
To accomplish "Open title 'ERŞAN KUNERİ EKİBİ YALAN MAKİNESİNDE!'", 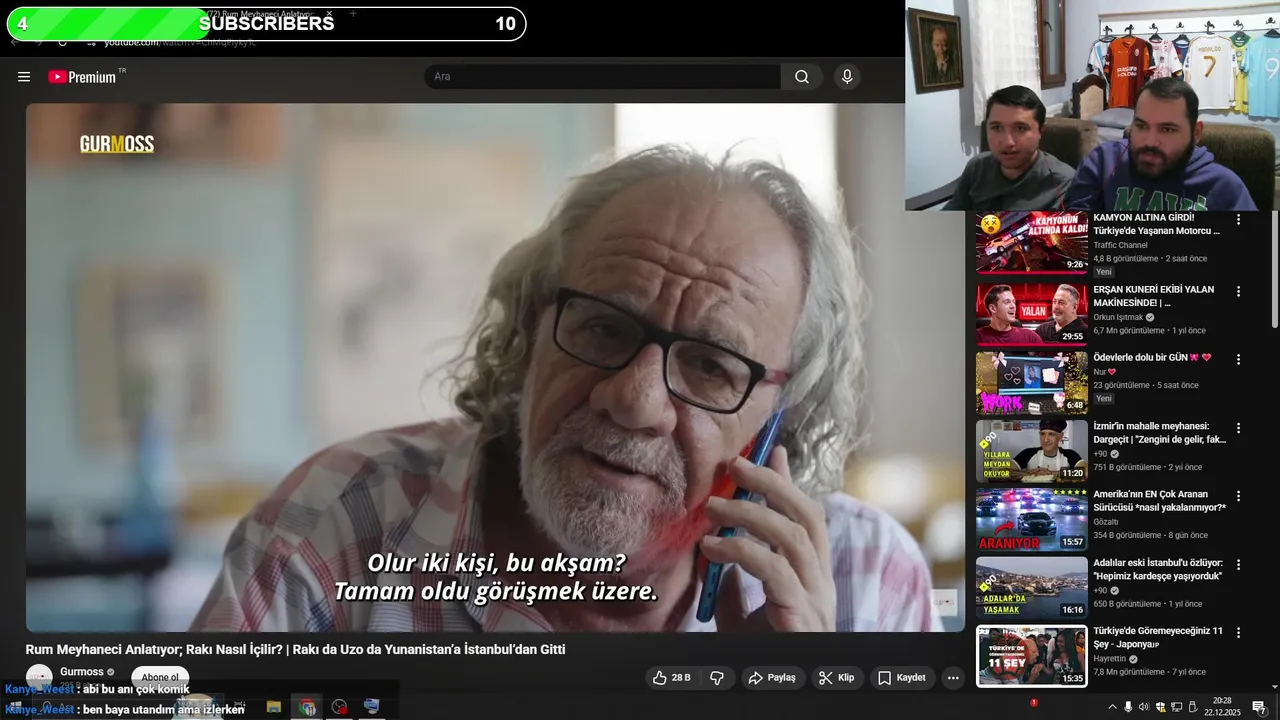I will coord(1154,296).
